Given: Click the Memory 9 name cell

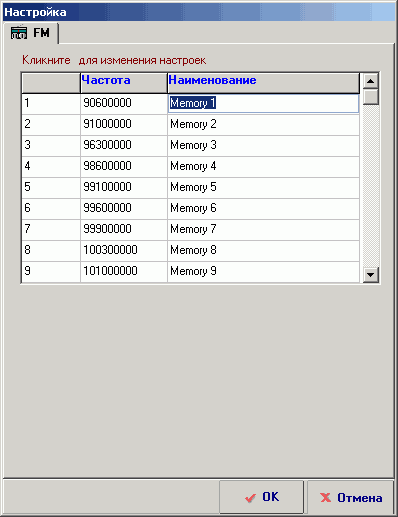Looking at the screenshot, I should [x=263, y=272].
